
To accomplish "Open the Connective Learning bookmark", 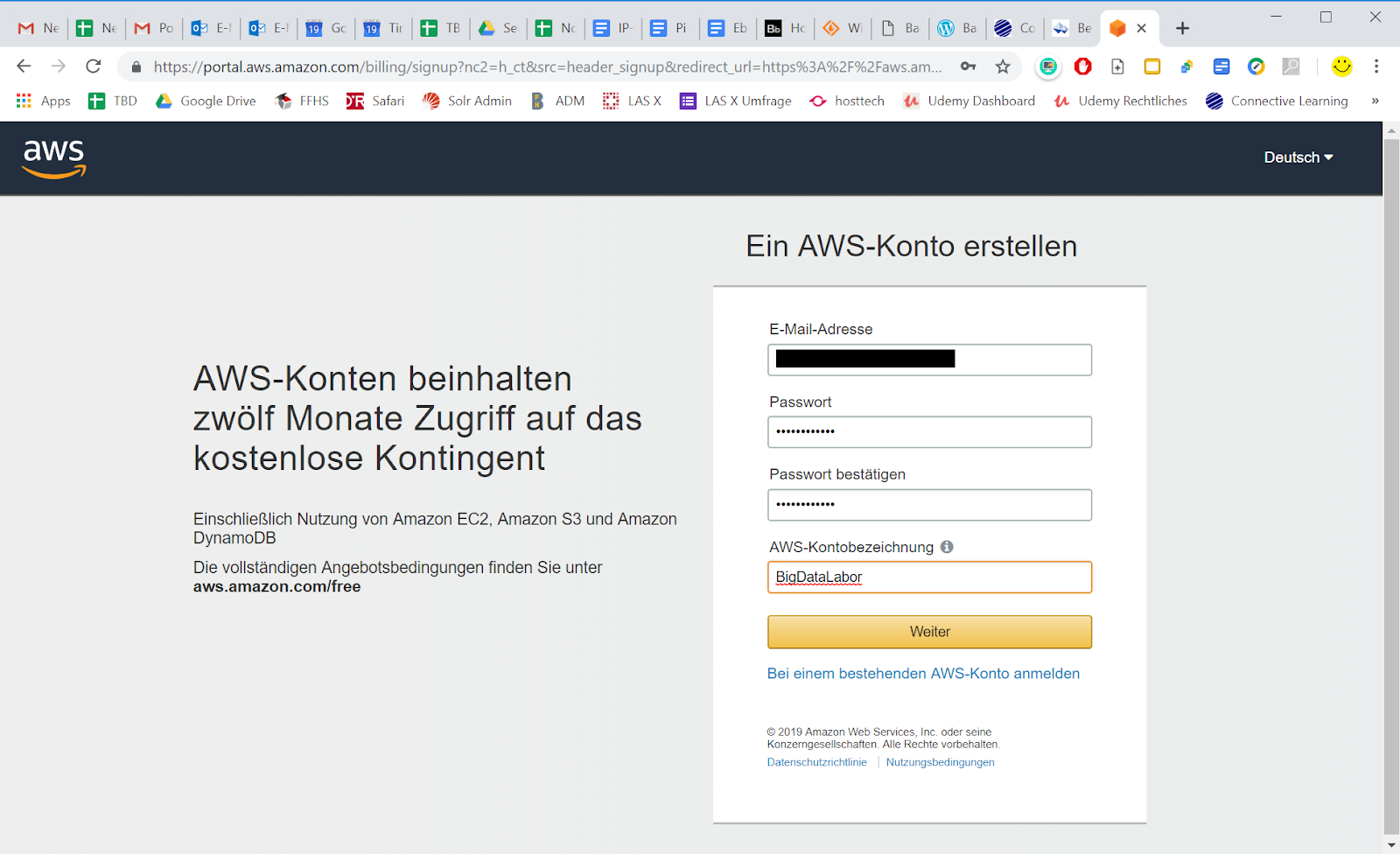I will [1277, 101].
